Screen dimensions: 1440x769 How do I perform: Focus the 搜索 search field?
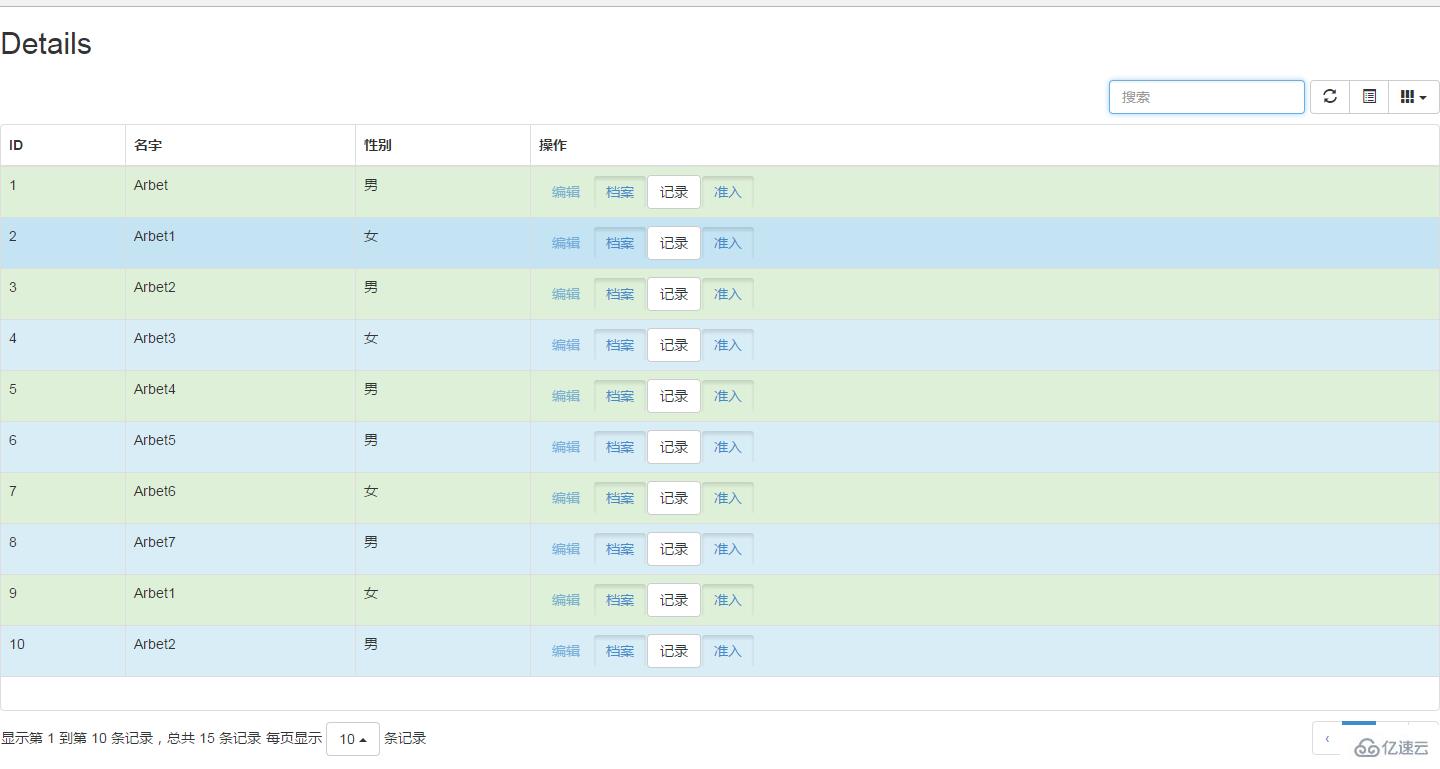(1207, 97)
